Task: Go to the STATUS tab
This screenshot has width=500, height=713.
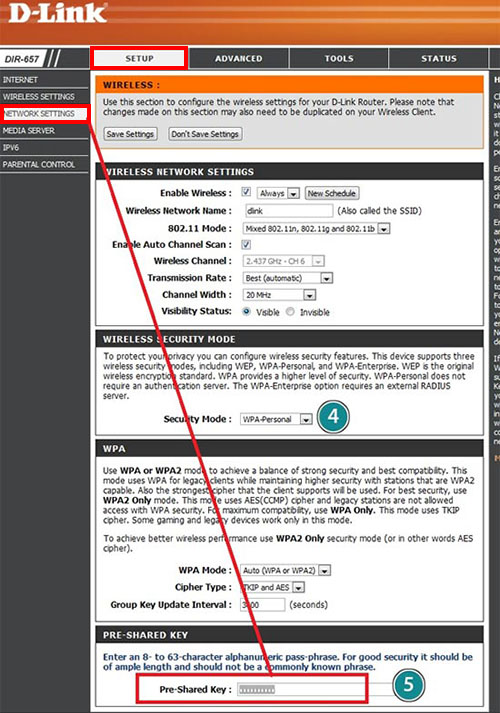Action: tap(439, 58)
